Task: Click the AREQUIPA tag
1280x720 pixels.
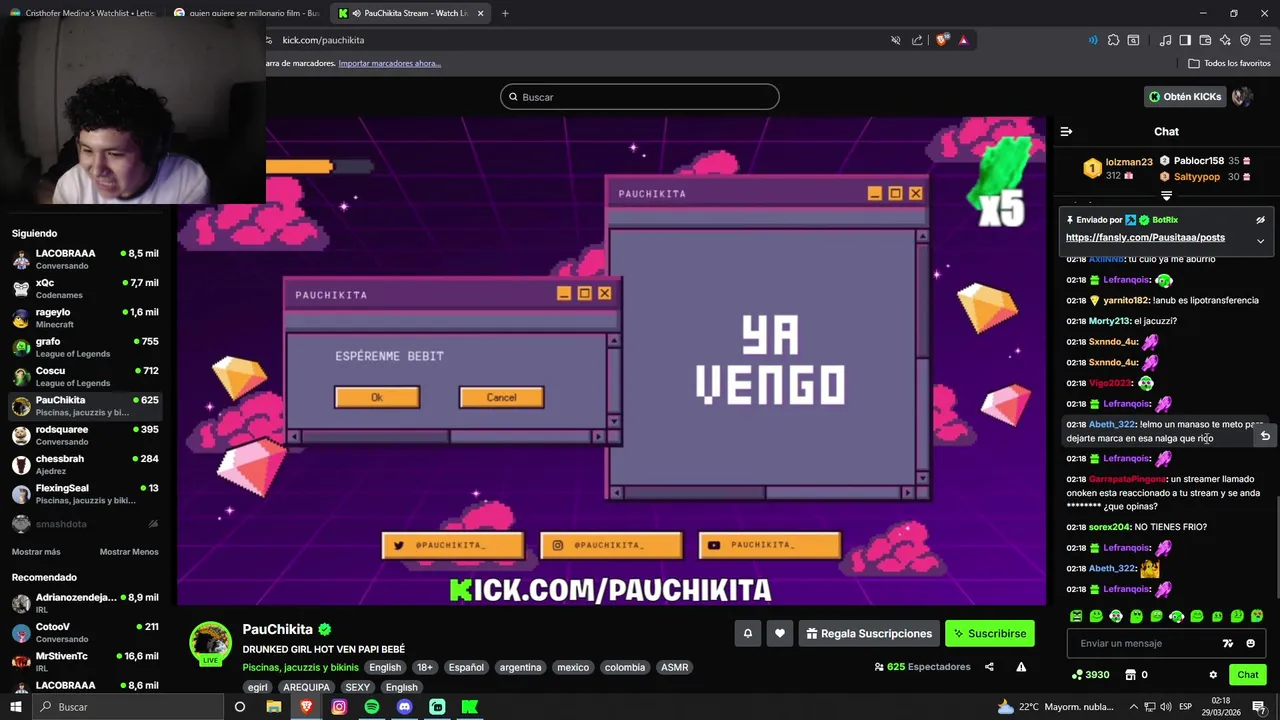Action: pos(306,687)
